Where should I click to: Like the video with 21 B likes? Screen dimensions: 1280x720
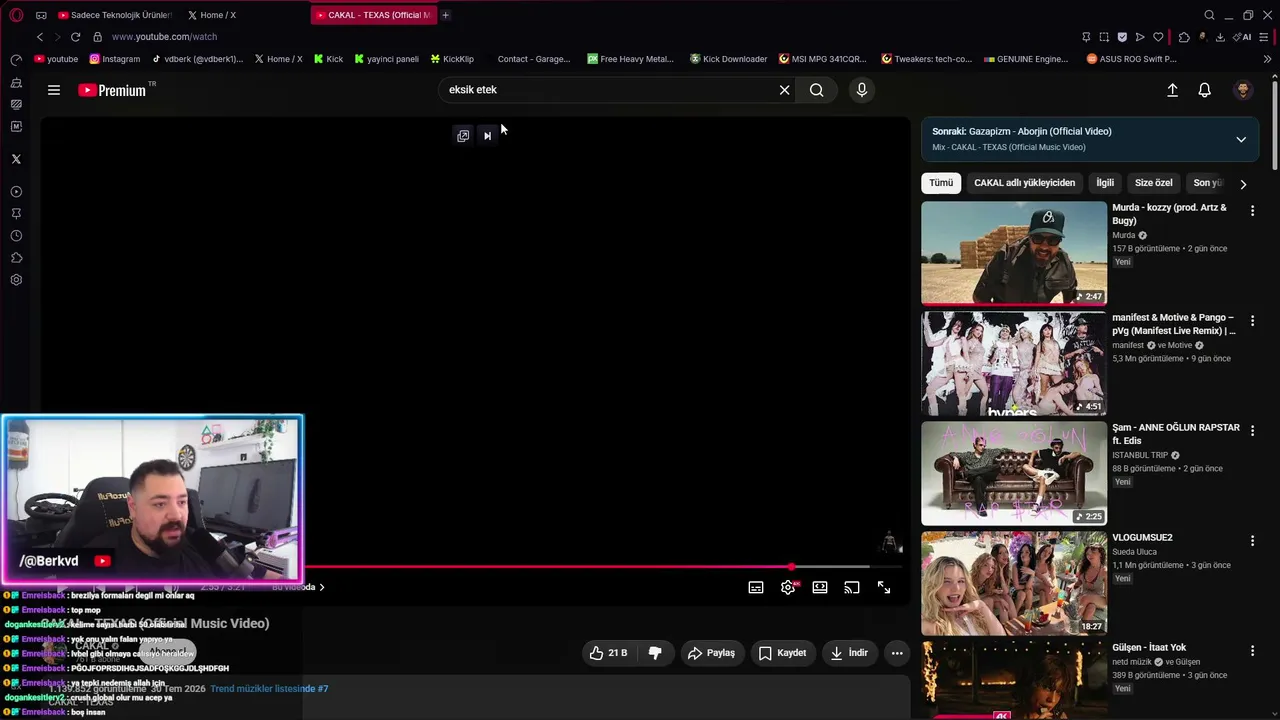[x=608, y=653]
